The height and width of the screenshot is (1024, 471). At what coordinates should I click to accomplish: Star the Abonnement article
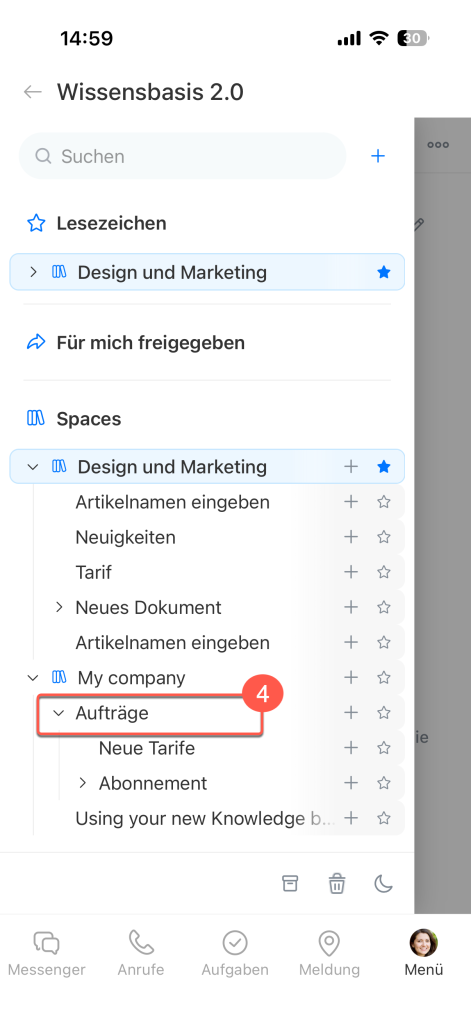(384, 783)
